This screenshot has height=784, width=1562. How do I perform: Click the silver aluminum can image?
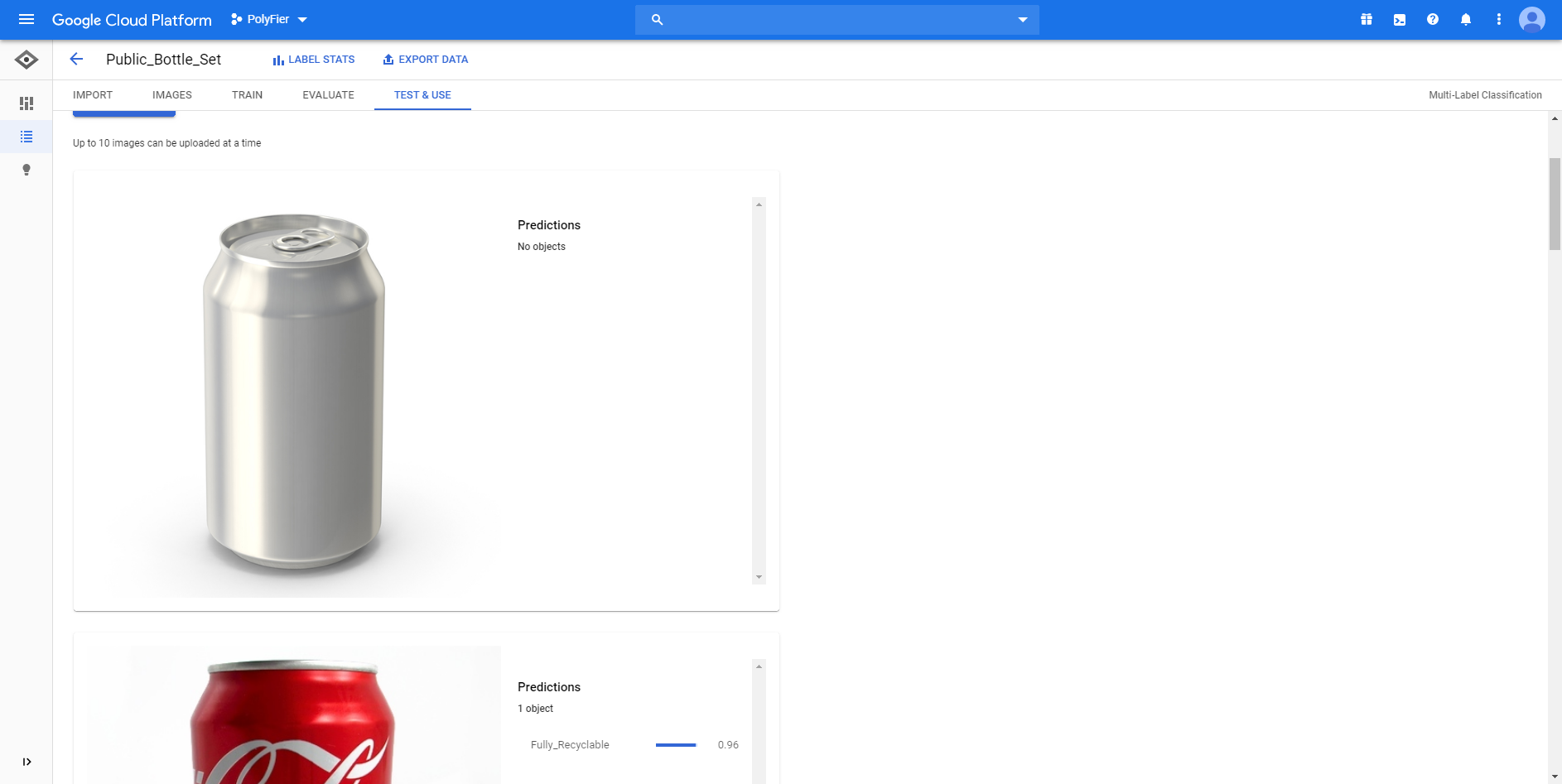point(294,392)
